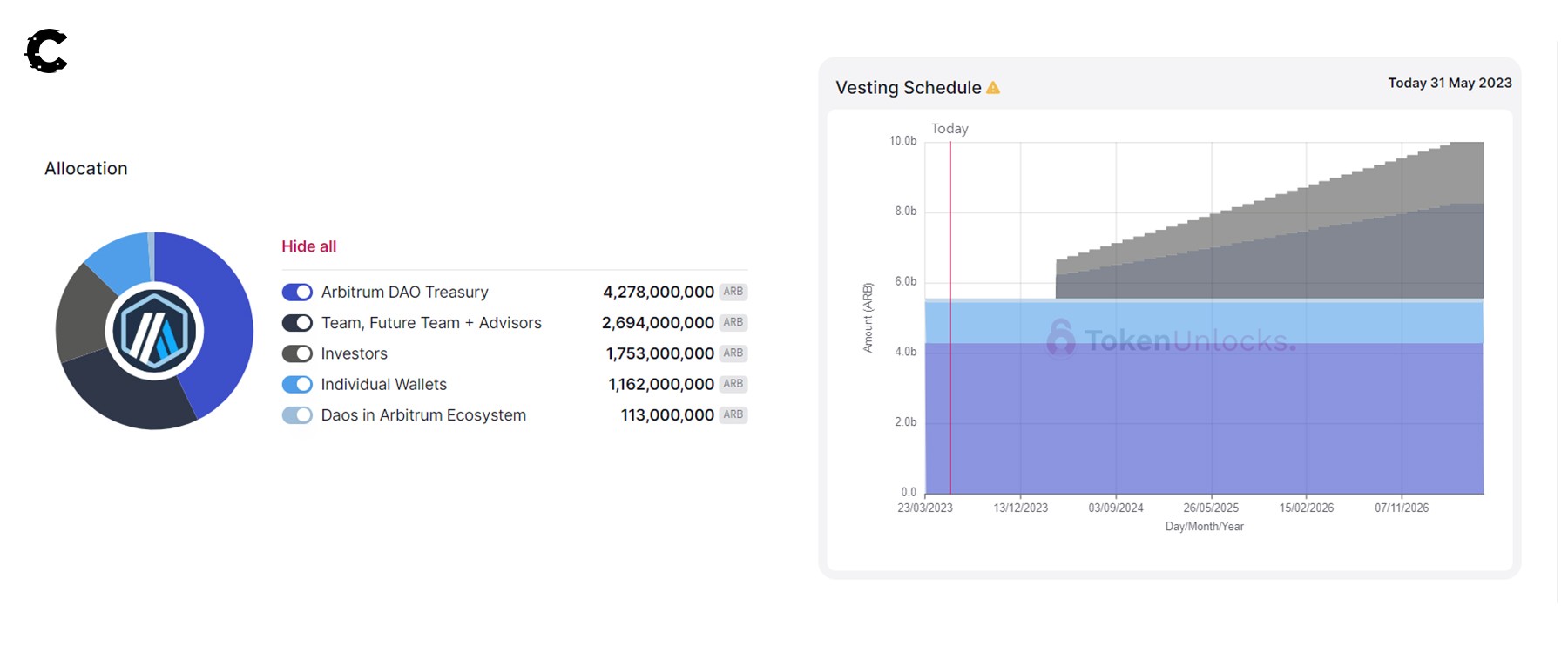The image size is (1568, 646).
Task: Click the yellow warning icon beside Vesting Schedule
Action: 993,88
